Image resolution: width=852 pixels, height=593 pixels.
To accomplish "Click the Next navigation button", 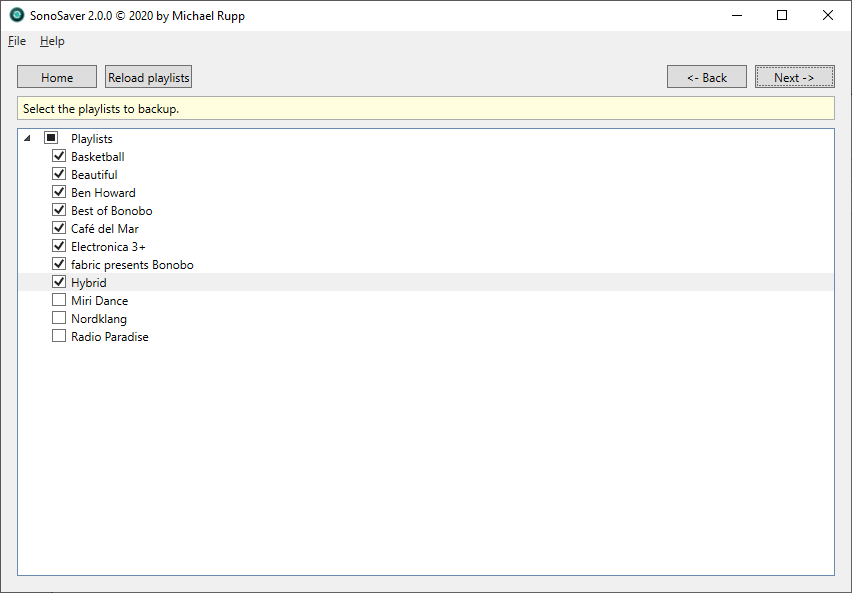I will pos(794,76).
